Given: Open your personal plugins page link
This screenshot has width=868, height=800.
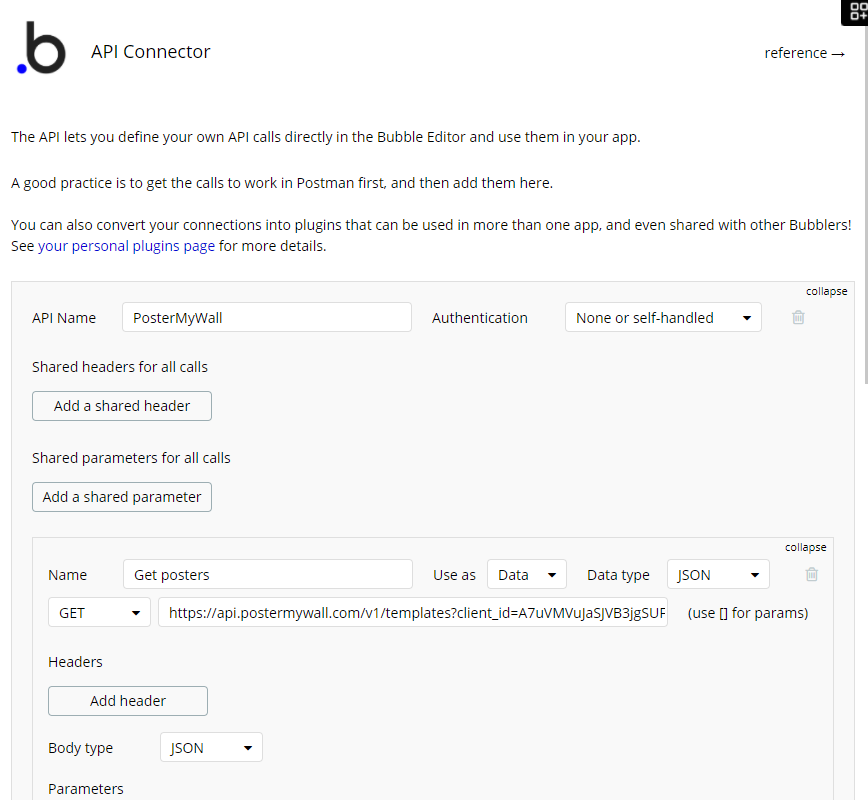Looking at the screenshot, I should 126,246.
